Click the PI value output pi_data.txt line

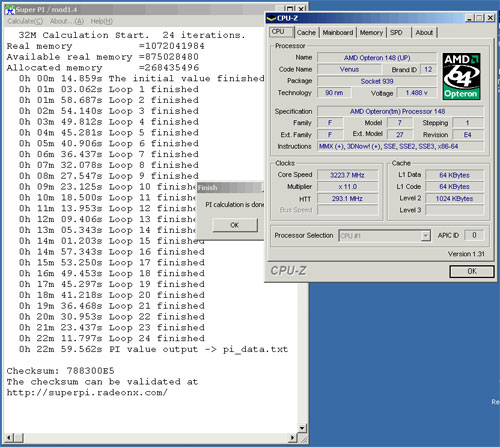click(x=153, y=349)
